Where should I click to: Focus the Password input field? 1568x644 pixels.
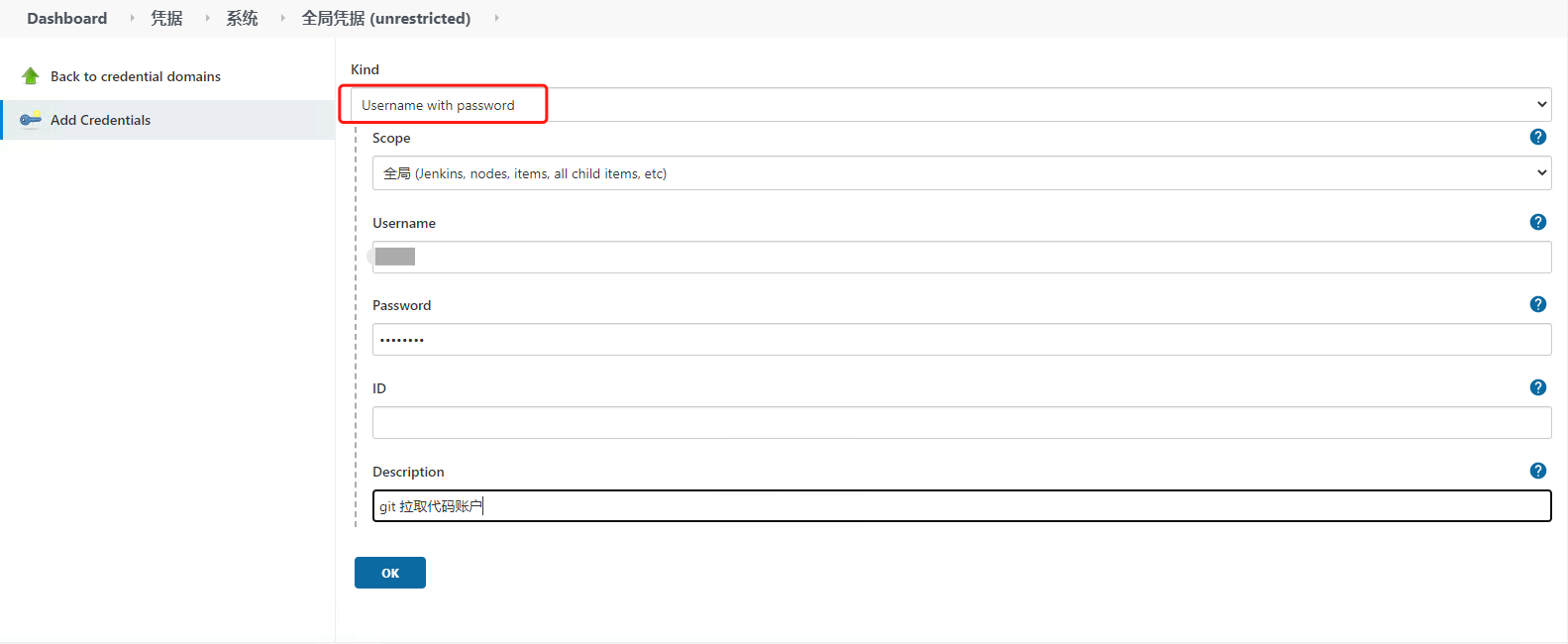point(962,339)
